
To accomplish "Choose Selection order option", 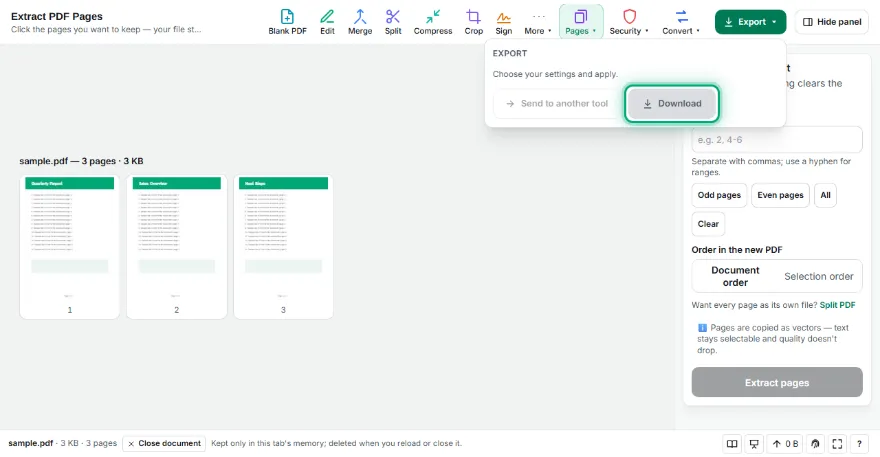I will click(x=819, y=276).
